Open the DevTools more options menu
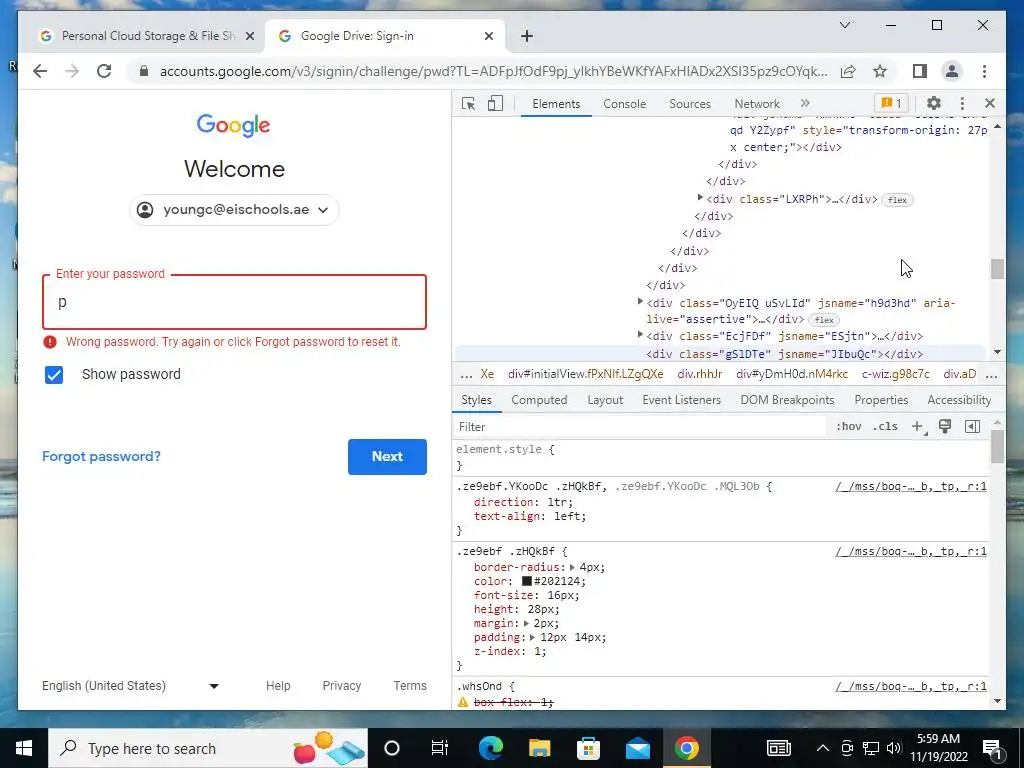This screenshot has width=1024, height=768. (x=962, y=103)
